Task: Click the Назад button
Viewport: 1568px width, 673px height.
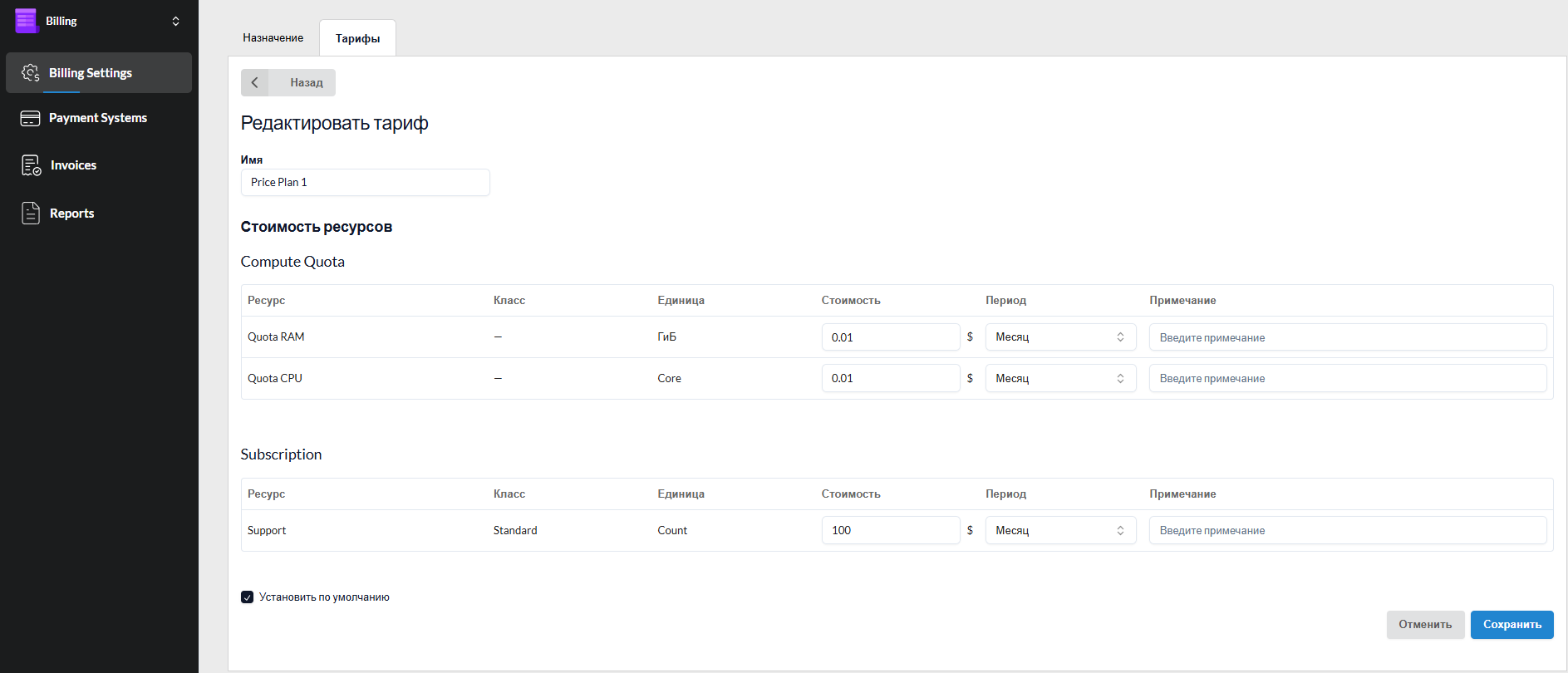Action: click(x=288, y=82)
